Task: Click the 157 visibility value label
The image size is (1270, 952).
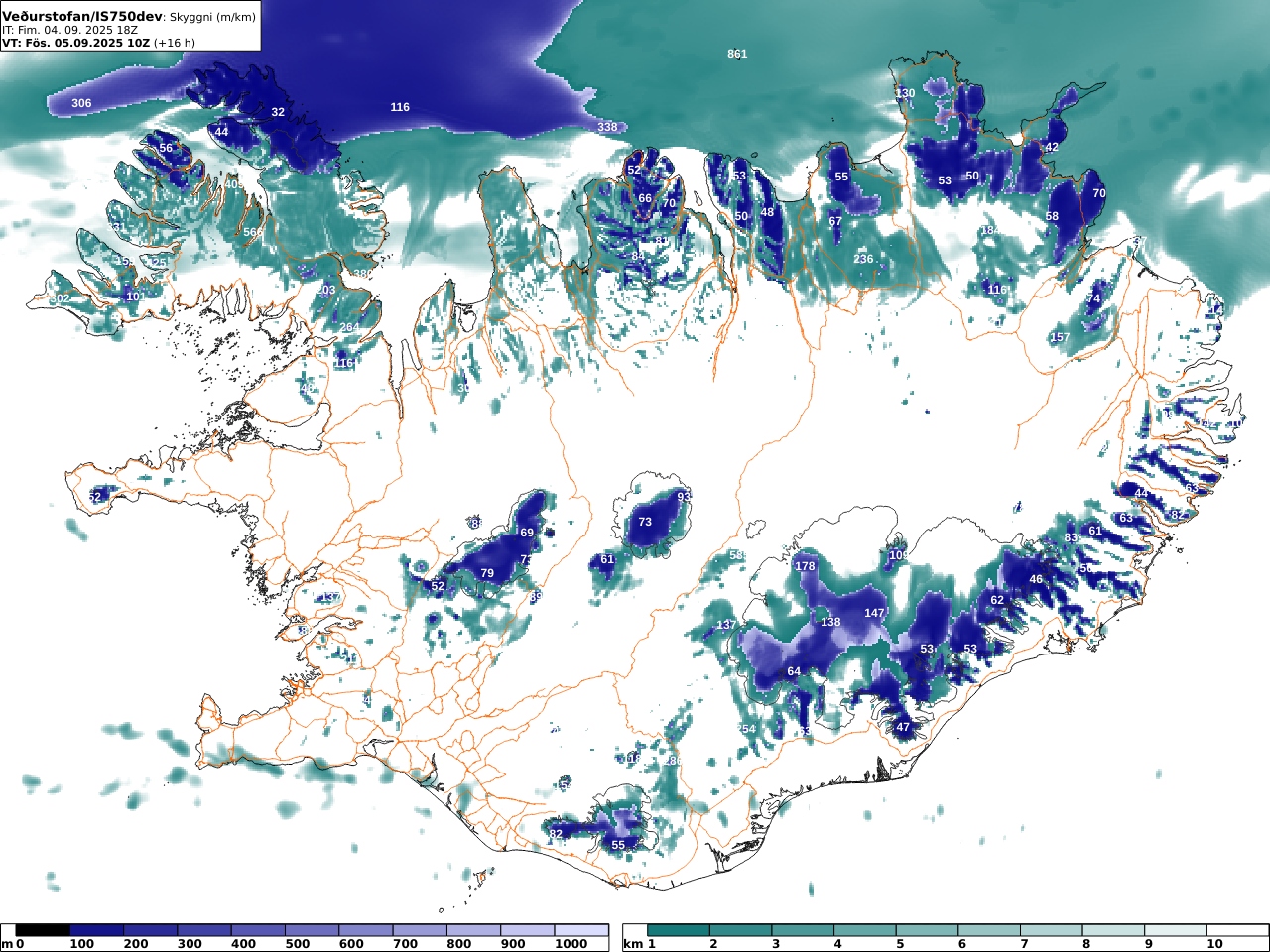Action: click(x=1060, y=337)
